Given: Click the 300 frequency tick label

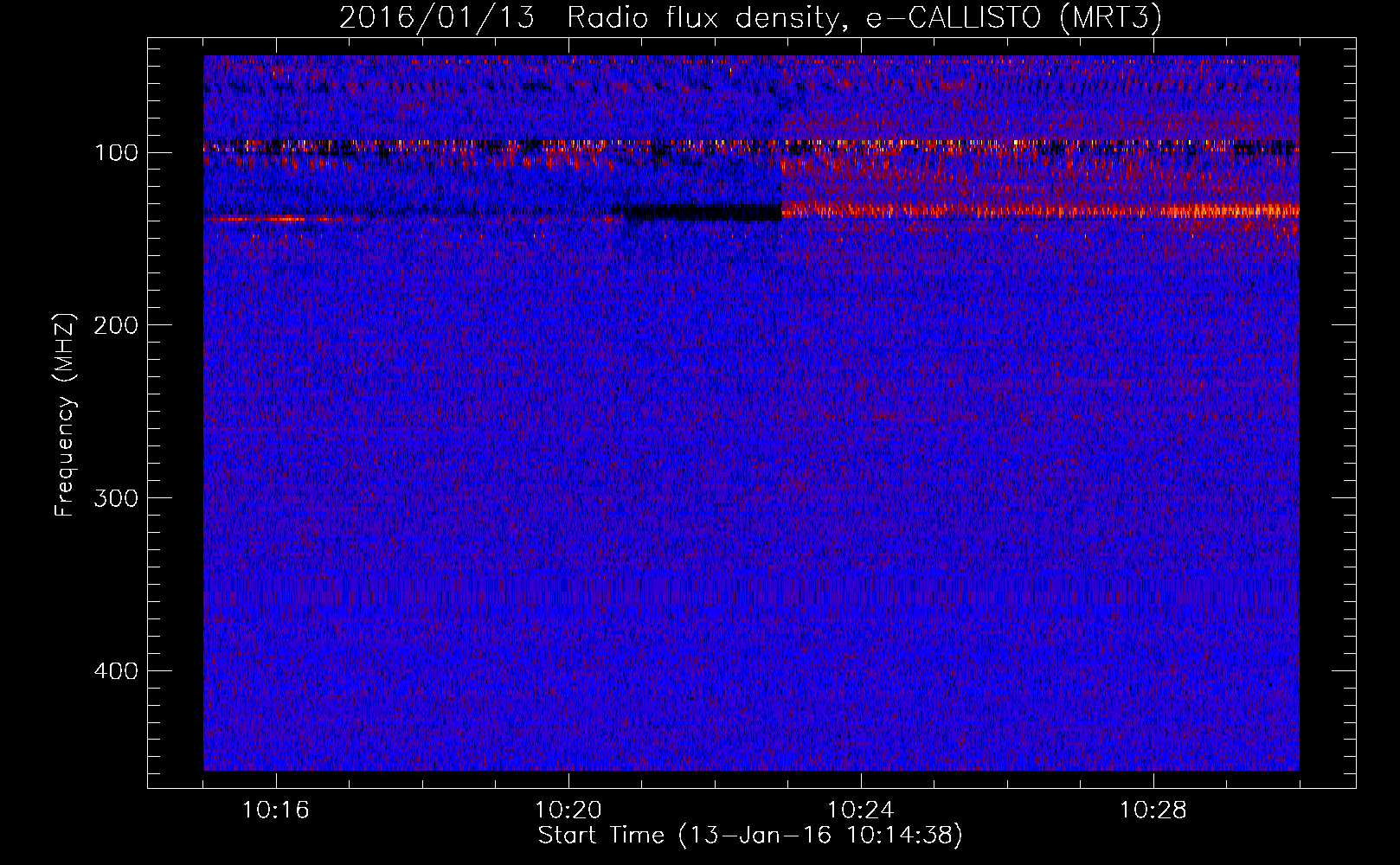Looking at the screenshot, I should coord(116,498).
